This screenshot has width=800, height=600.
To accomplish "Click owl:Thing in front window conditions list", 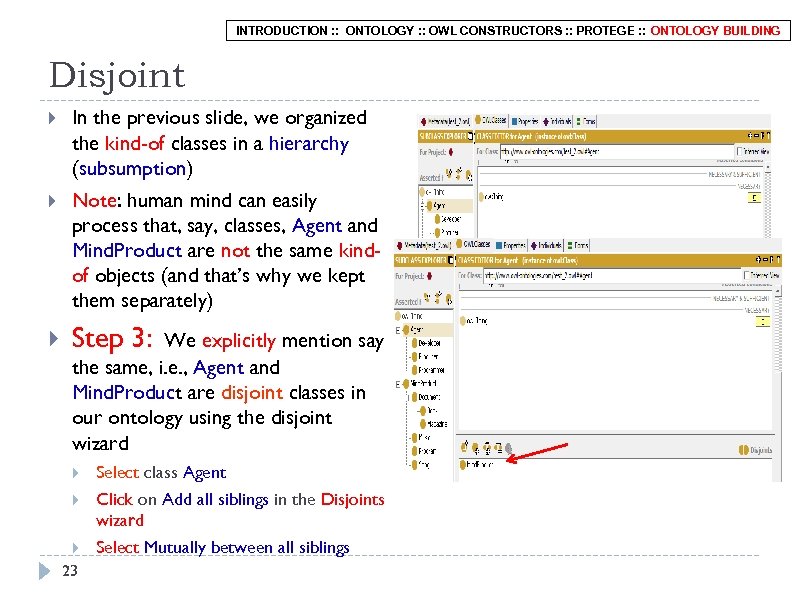I will pyautogui.click(x=474, y=321).
